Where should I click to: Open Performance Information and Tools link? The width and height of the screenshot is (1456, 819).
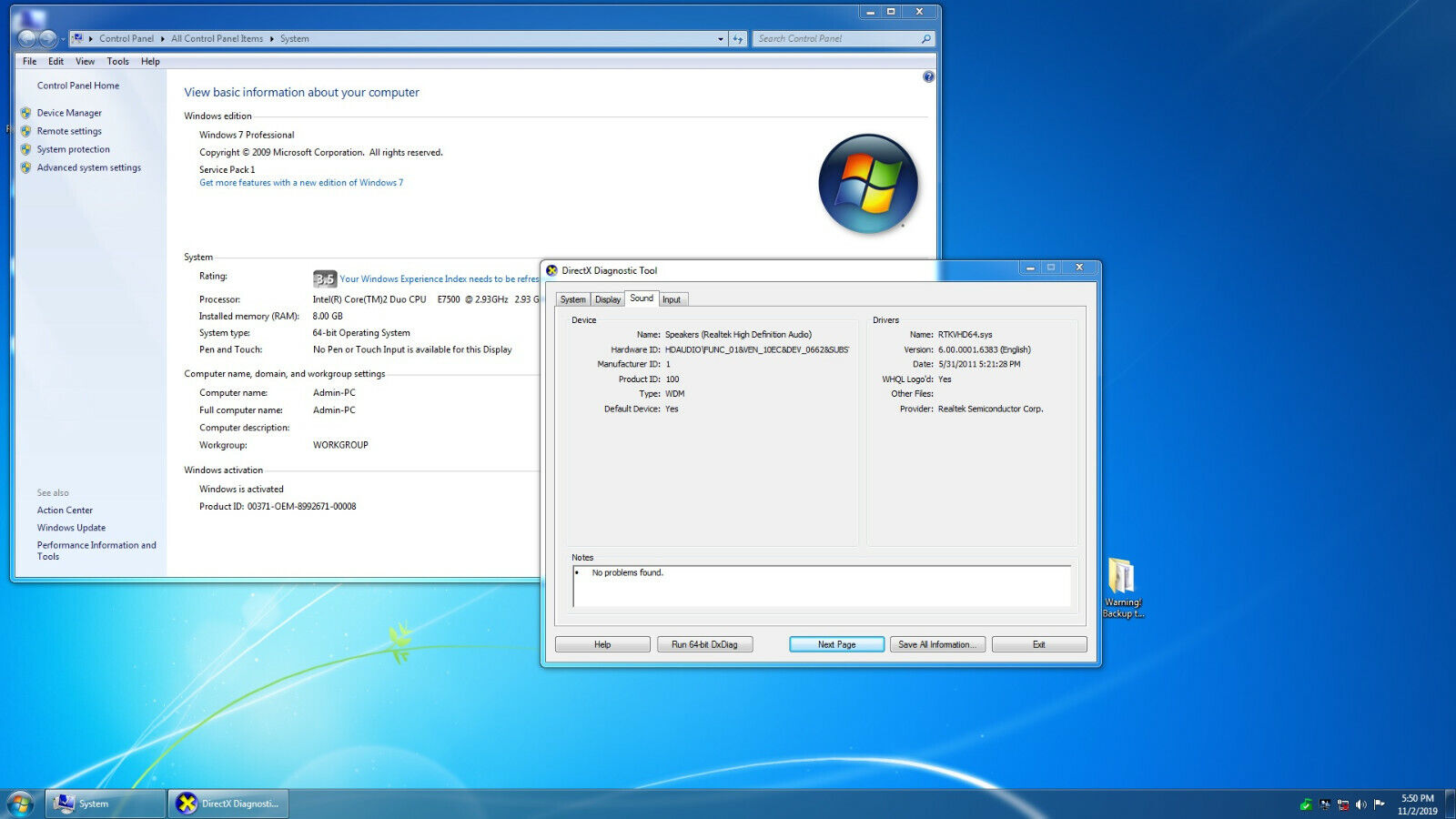pos(96,551)
